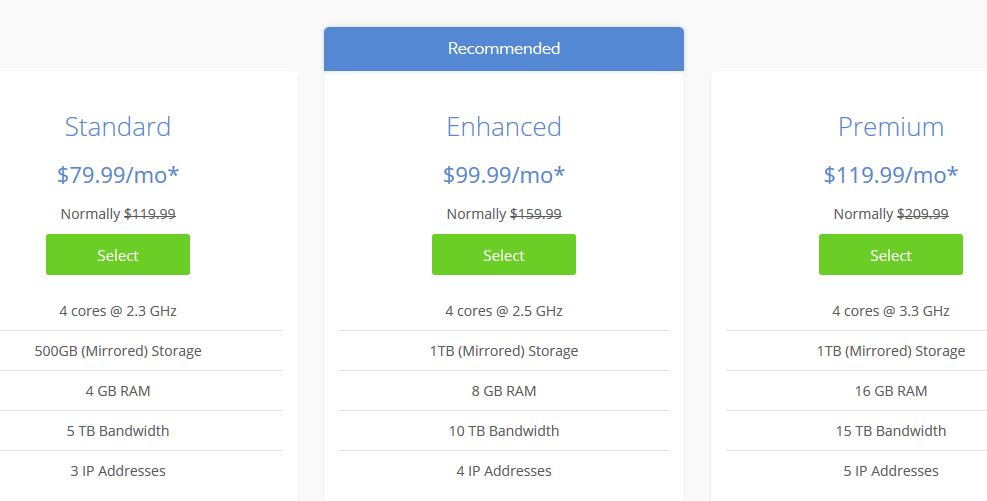Click the $99.99/mo price
The image size is (987, 501).
click(x=504, y=174)
